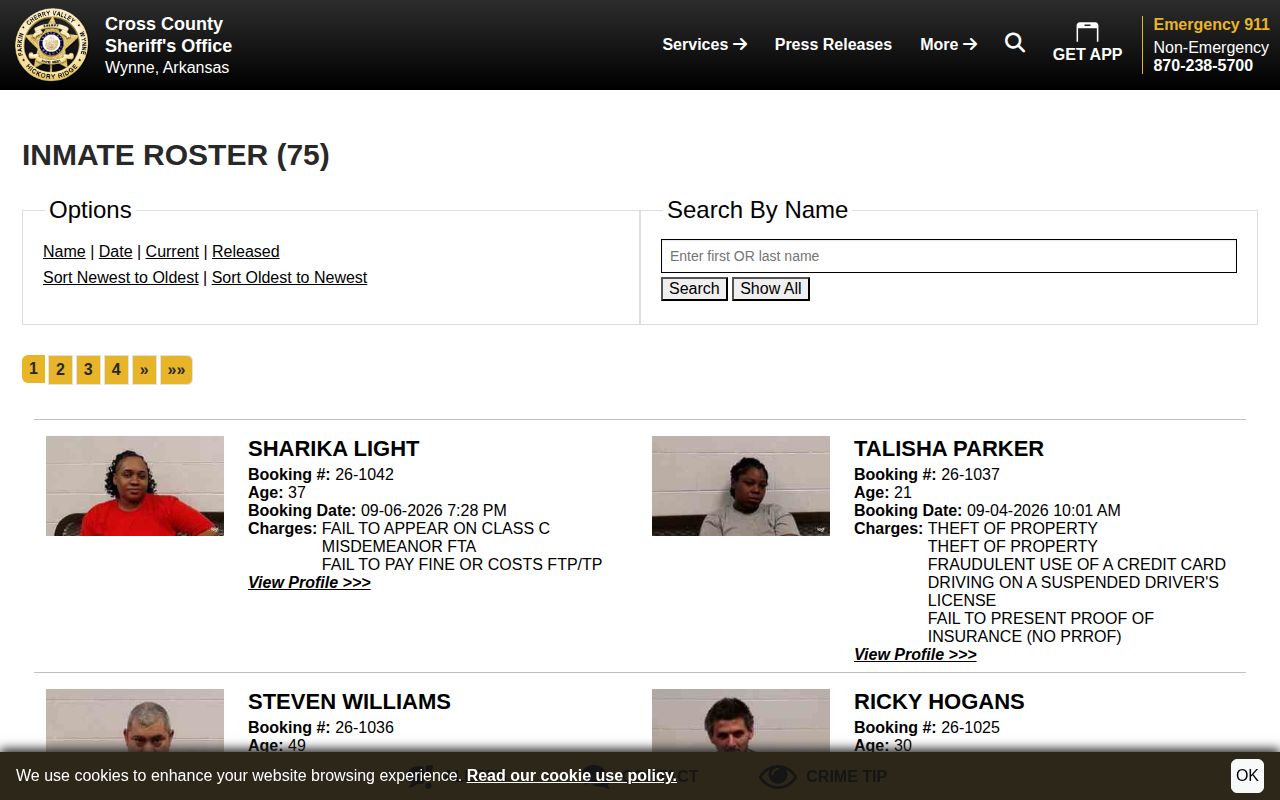This screenshot has width=1280, height=800.
Task: Click the Search button
Action: coord(694,289)
